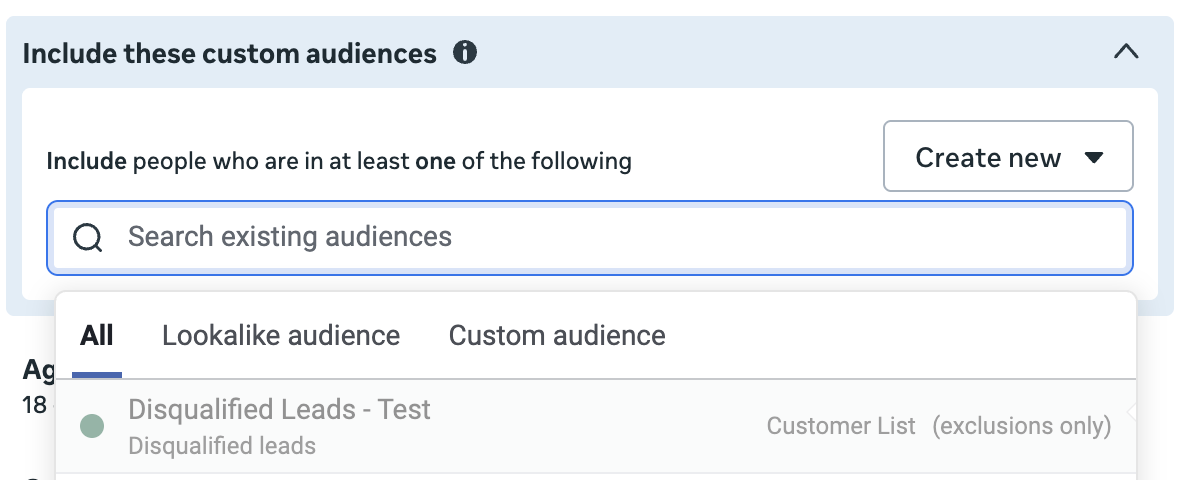Screen dimensions: 1188x480
Task: Switch to the Lookalike audience tab
Action: [x=281, y=335]
